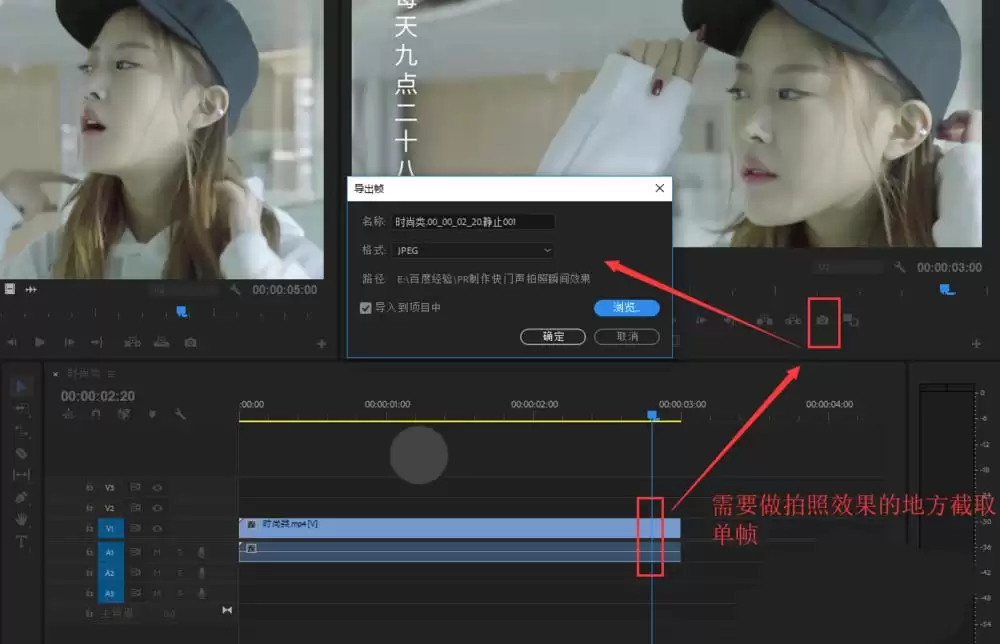
Task: Select the Hand tool
Action: pos(21,519)
